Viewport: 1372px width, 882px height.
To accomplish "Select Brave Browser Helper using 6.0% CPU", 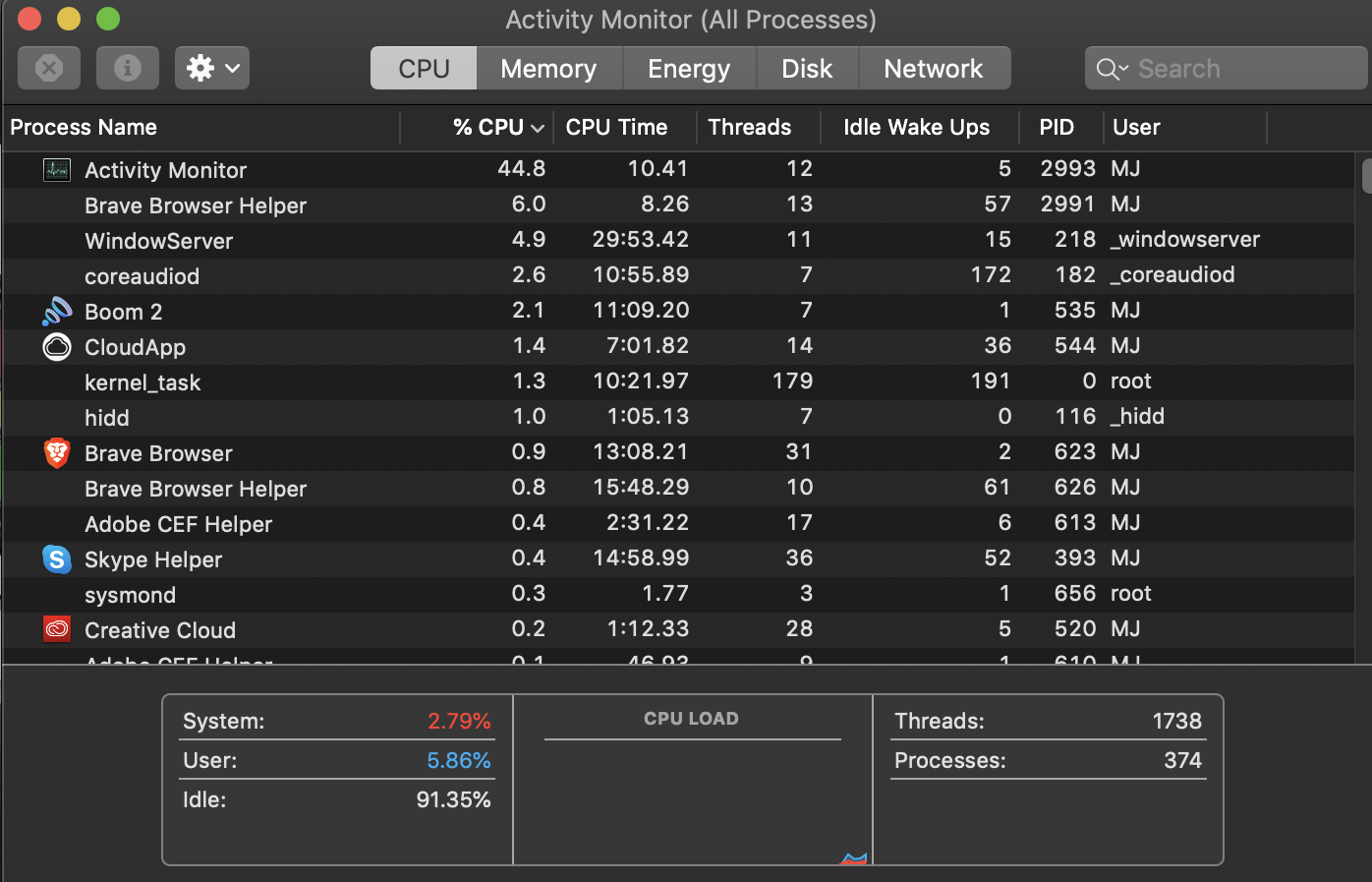I will click(x=678, y=206).
